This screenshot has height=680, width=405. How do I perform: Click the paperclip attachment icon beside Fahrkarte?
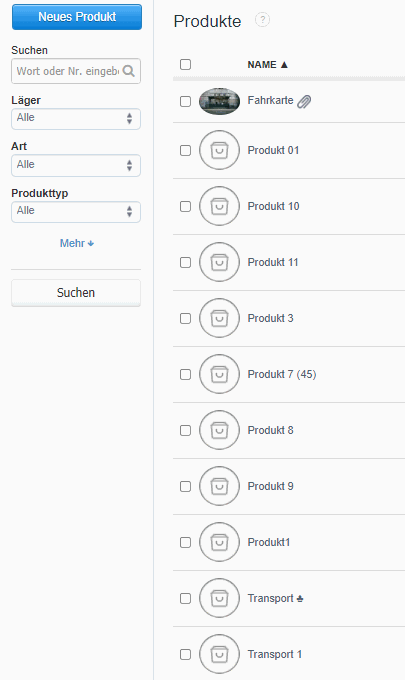pyautogui.click(x=304, y=101)
